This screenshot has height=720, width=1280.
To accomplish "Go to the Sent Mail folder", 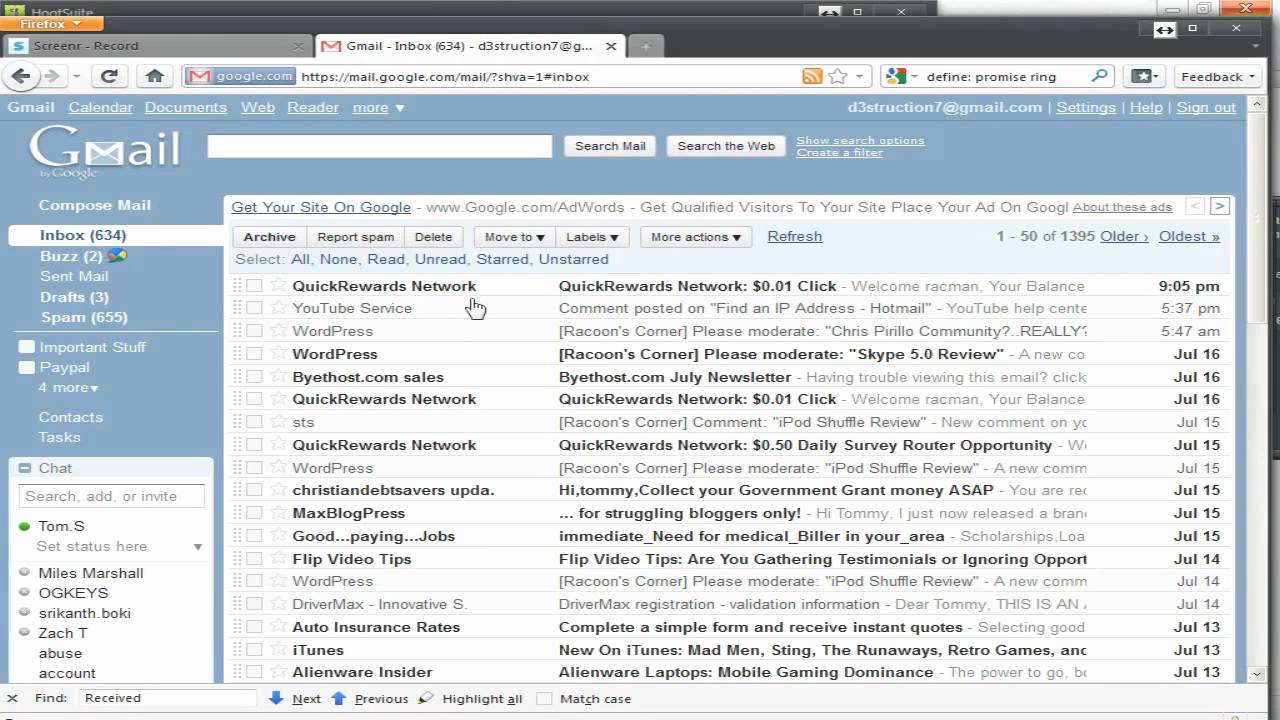I will coord(74,276).
